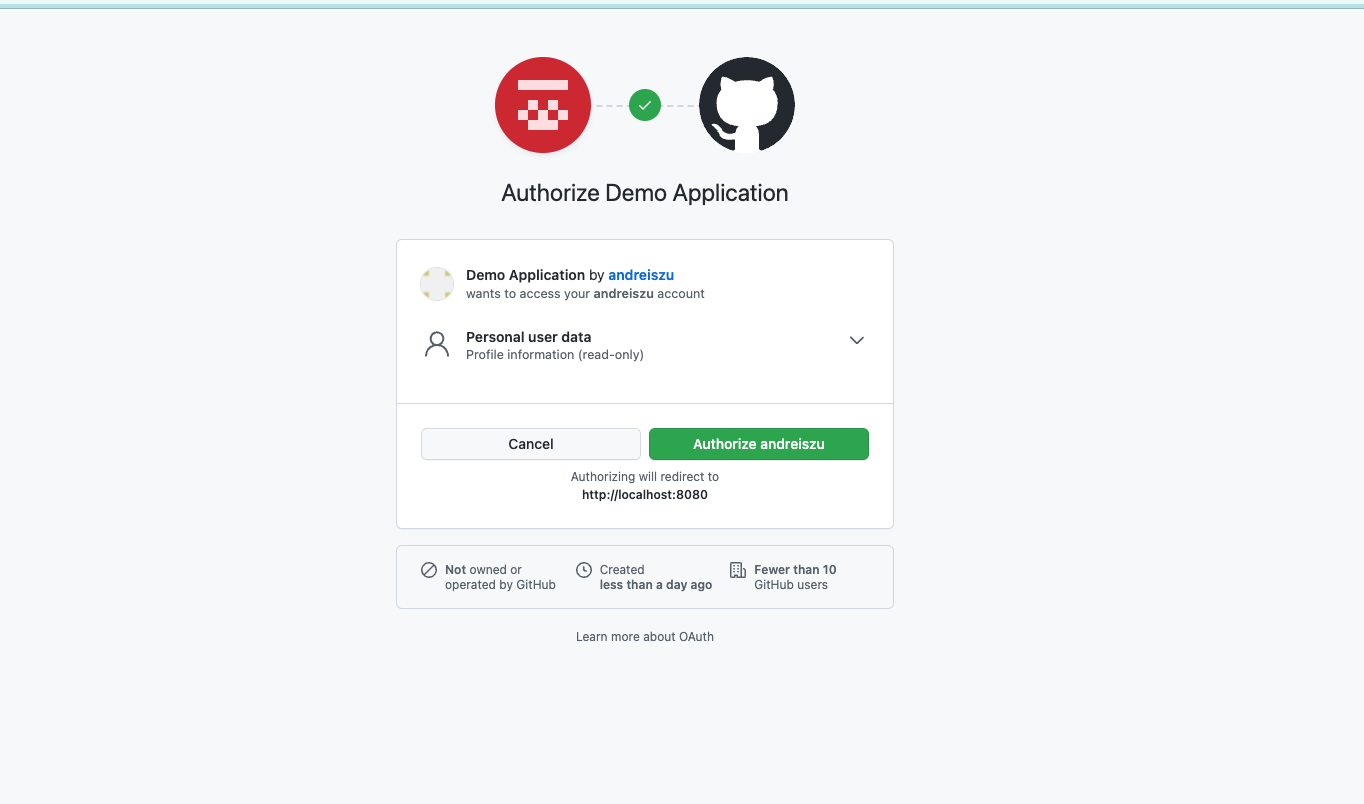The image size is (1364, 804).
Task: Click the clock icon beside Created
Action: tap(584, 570)
